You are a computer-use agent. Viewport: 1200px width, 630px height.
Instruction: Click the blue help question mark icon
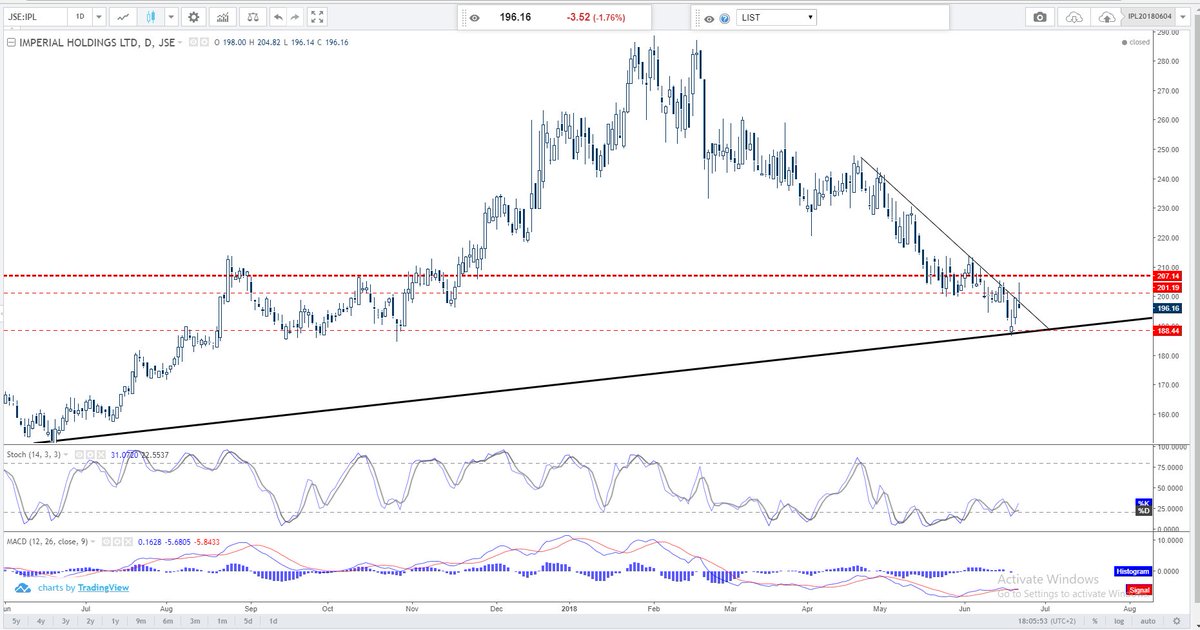(x=723, y=18)
